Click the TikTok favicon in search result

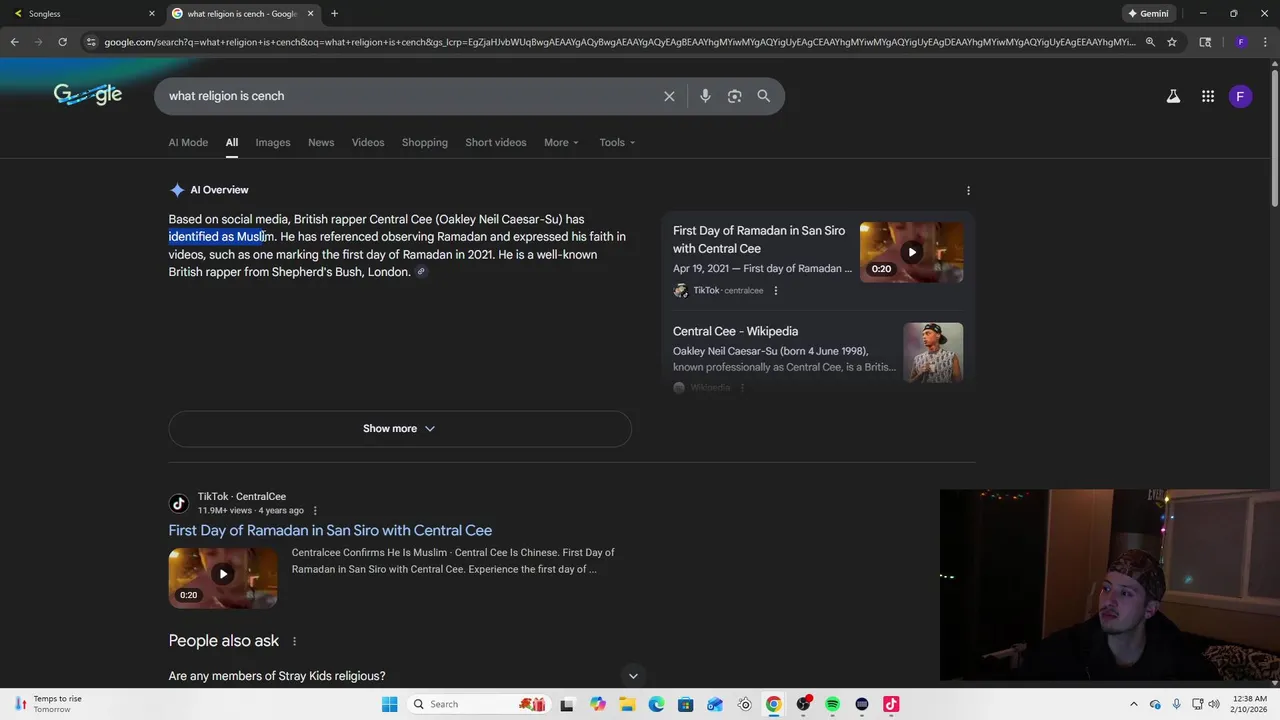coord(178,504)
